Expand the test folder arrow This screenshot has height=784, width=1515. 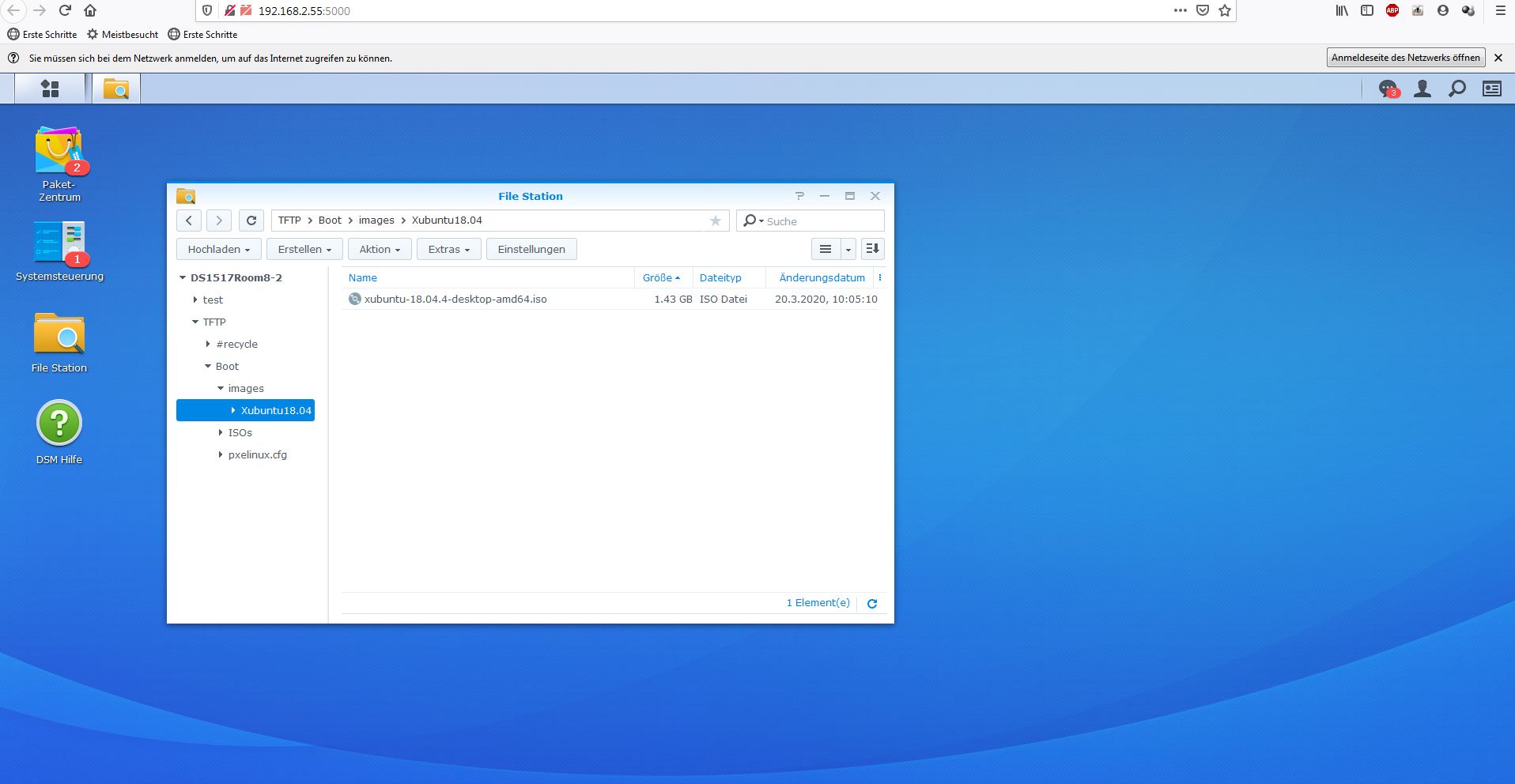(x=195, y=300)
